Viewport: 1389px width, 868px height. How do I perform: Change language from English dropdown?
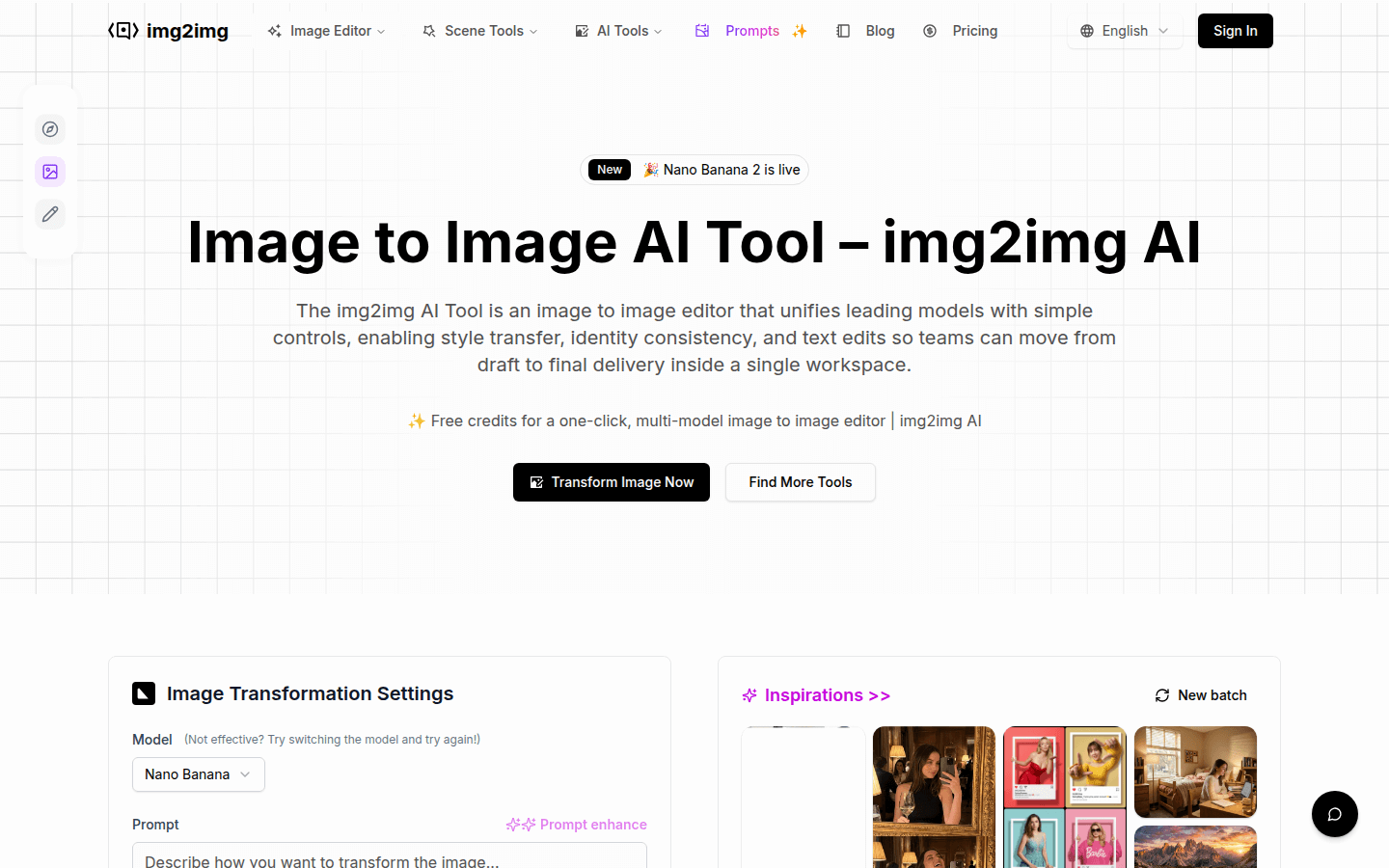tap(1125, 31)
